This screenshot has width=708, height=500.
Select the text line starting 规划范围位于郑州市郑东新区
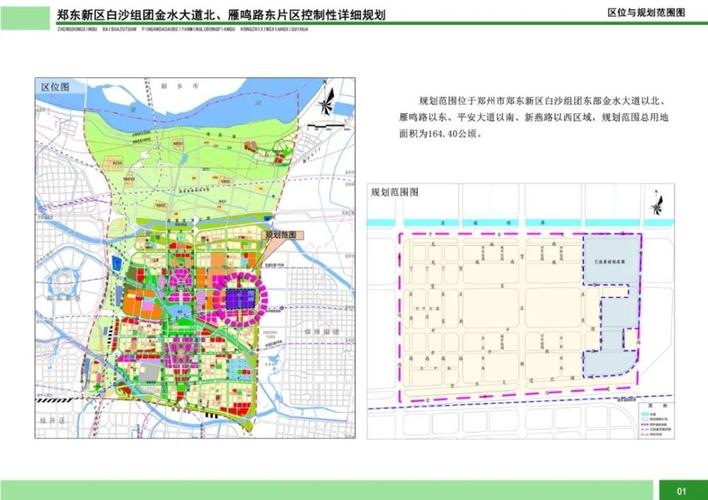point(543,100)
